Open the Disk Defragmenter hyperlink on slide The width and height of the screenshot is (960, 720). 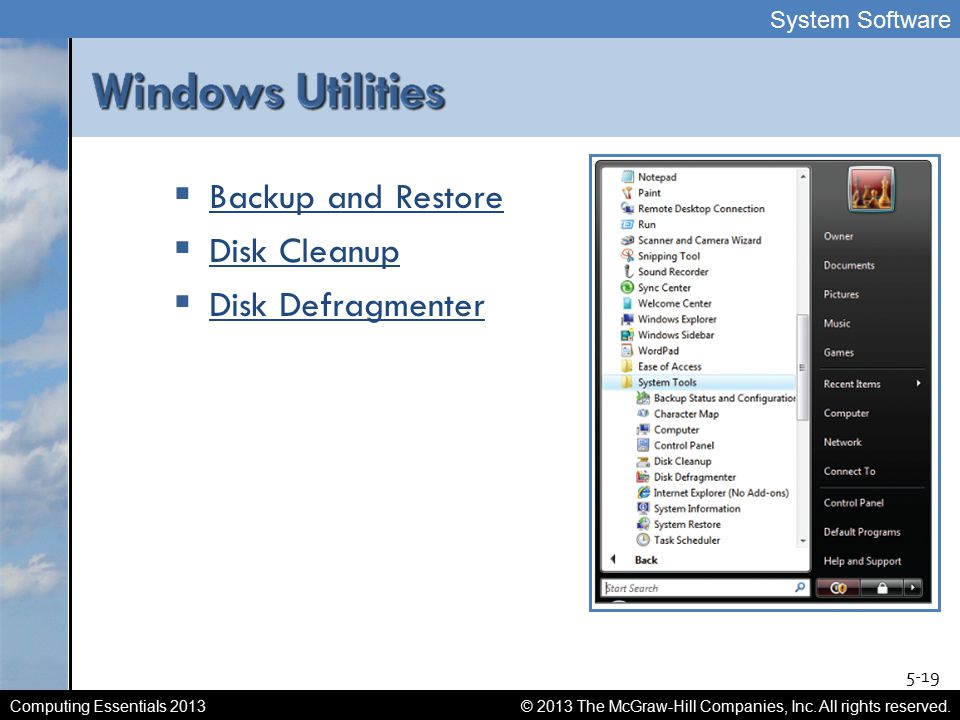tap(347, 306)
